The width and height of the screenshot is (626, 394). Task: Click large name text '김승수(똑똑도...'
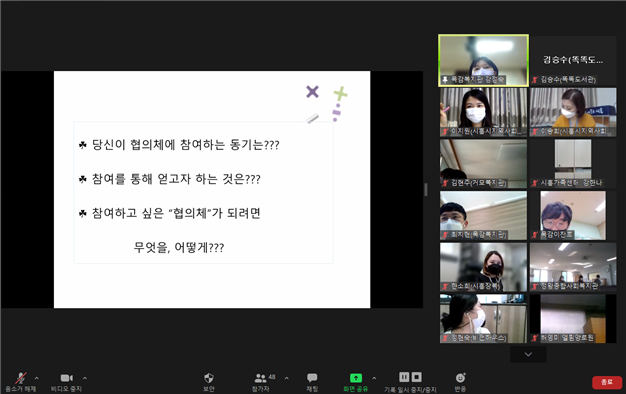(573, 60)
